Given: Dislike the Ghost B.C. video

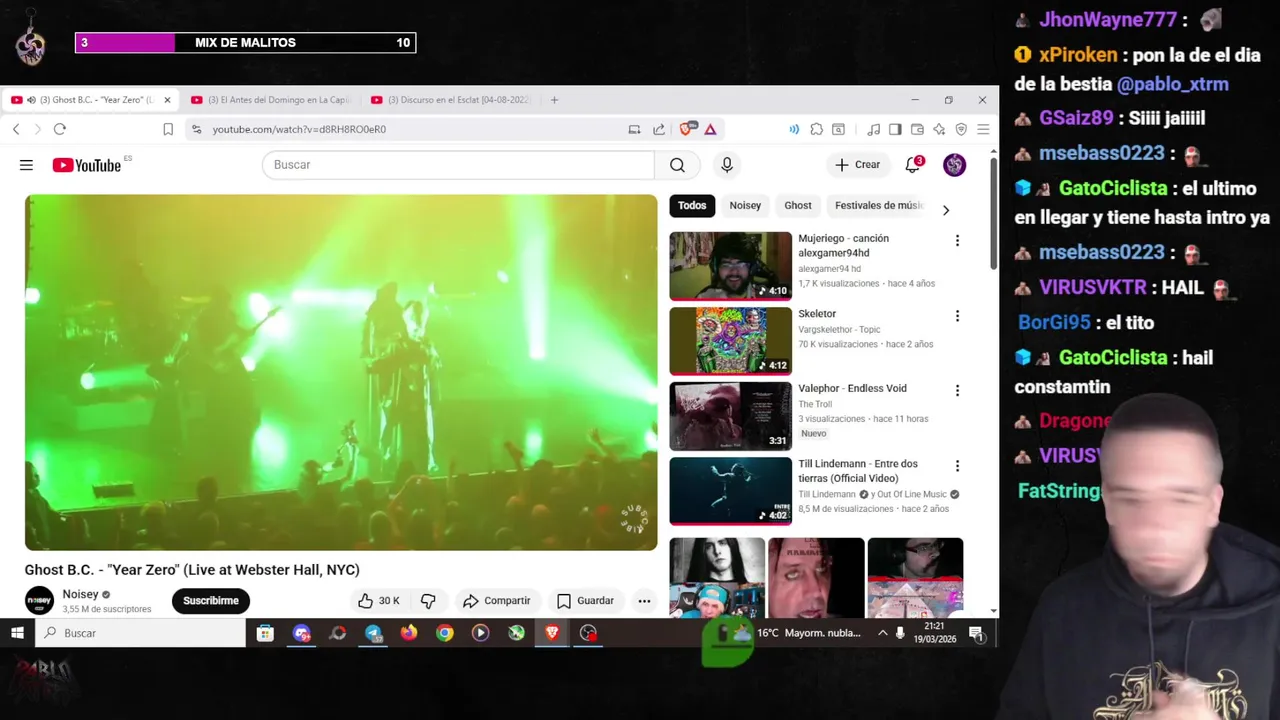Looking at the screenshot, I should [x=428, y=601].
